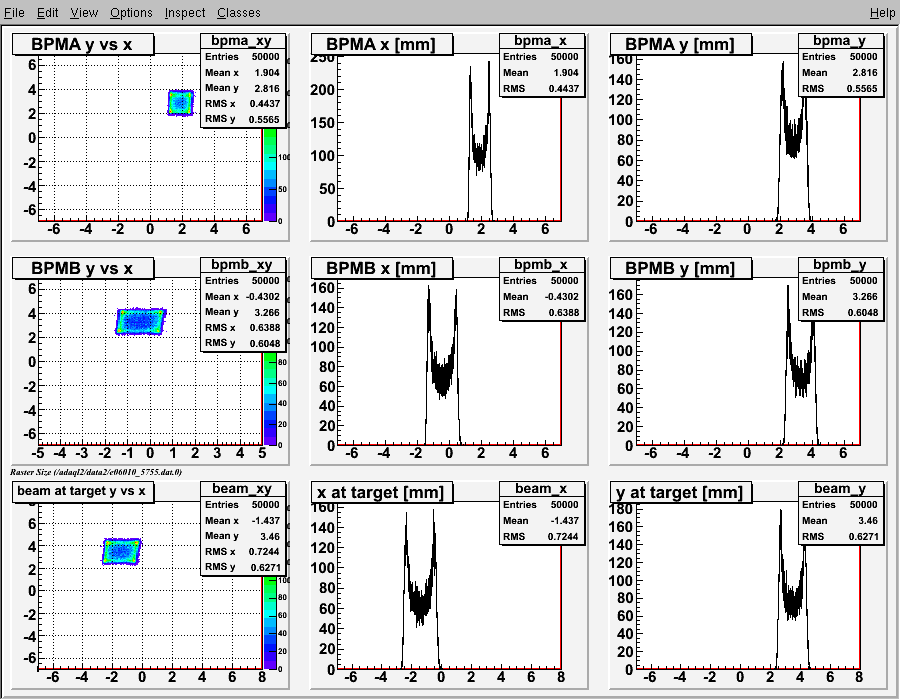This screenshot has width=900, height=700.
Task: Select the 'BPMB y [mm]' plot title
Action: tap(680, 269)
